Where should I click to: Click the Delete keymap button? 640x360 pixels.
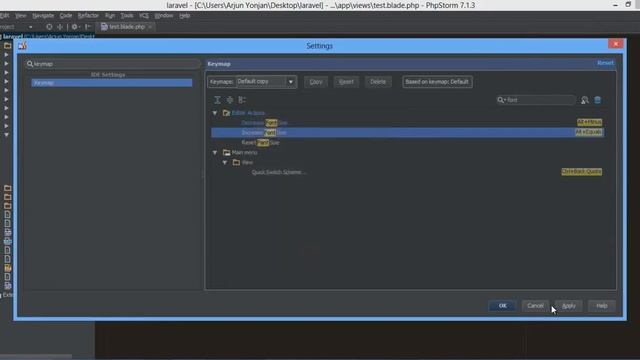pos(378,82)
